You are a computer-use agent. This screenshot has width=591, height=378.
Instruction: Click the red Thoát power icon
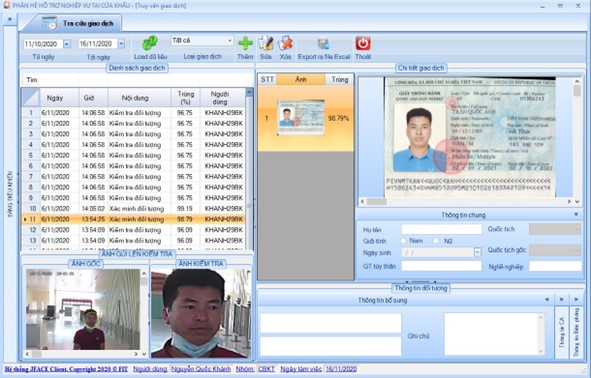pyautogui.click(x=363, y=43)
